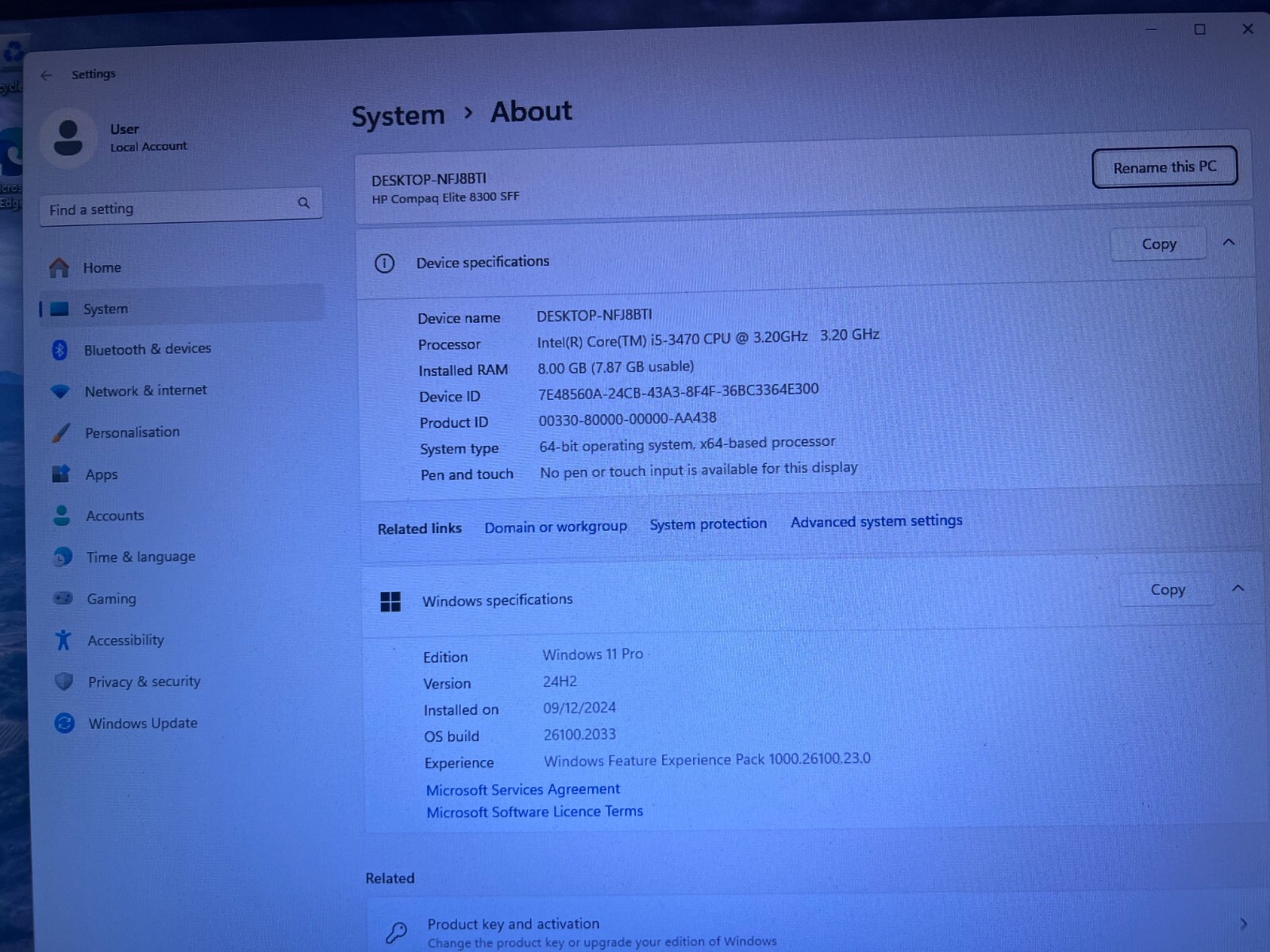Open the user account avatar icon
This screenshot has width=1270, height=952.
coord(68,138)
